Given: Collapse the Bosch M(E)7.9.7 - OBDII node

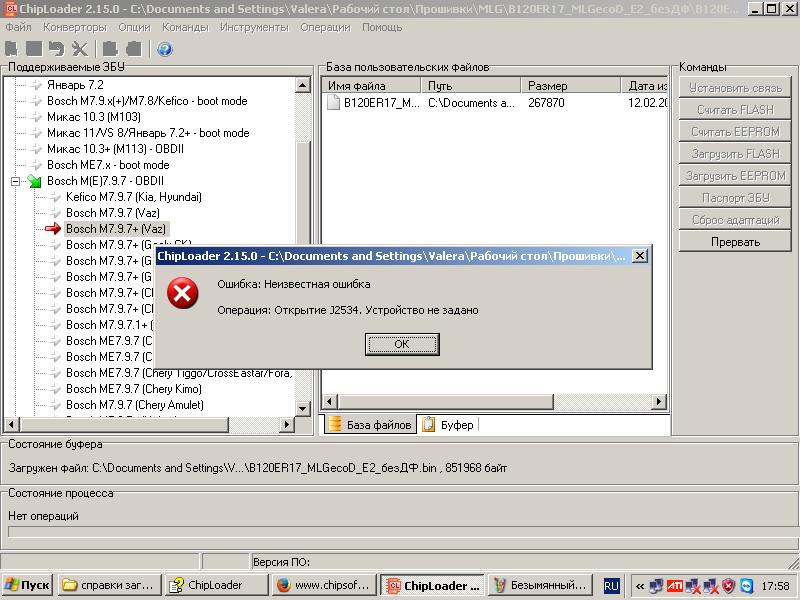Looking at the screenshot, I should pos(16,181).
